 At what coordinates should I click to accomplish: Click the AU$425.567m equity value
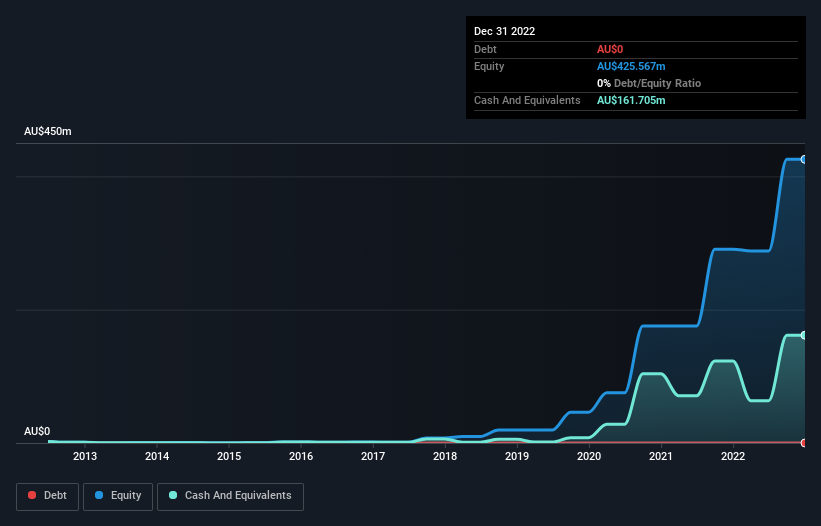click(x=631, y=66)
